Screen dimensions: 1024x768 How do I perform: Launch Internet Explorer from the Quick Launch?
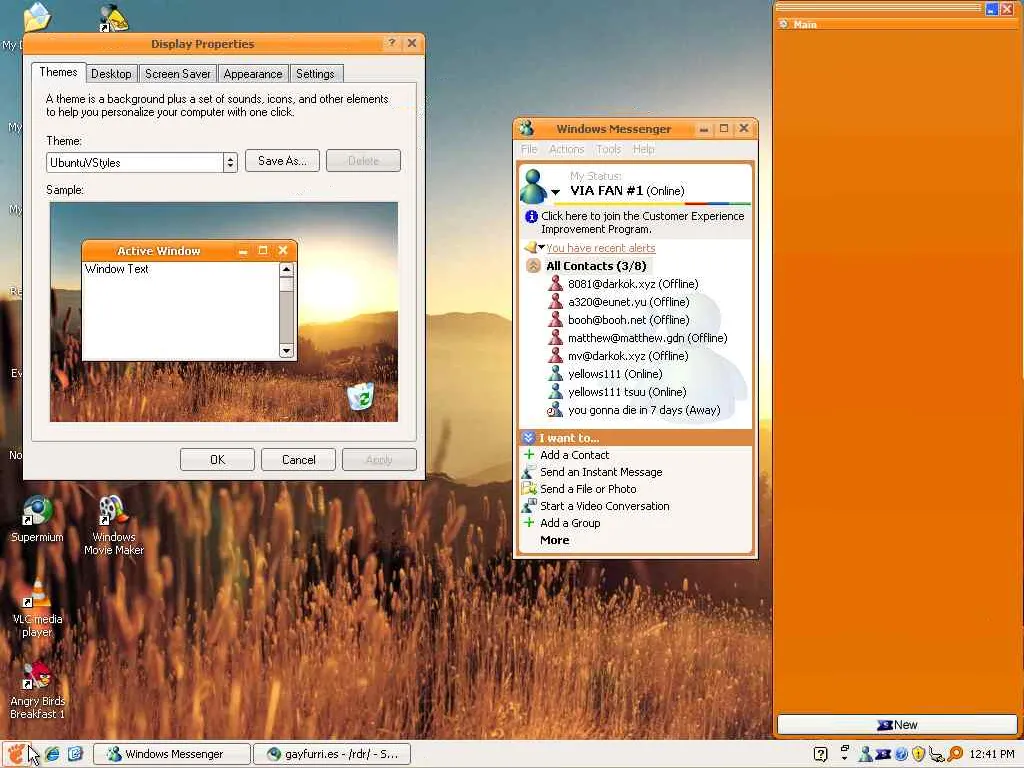click(52, 754)
